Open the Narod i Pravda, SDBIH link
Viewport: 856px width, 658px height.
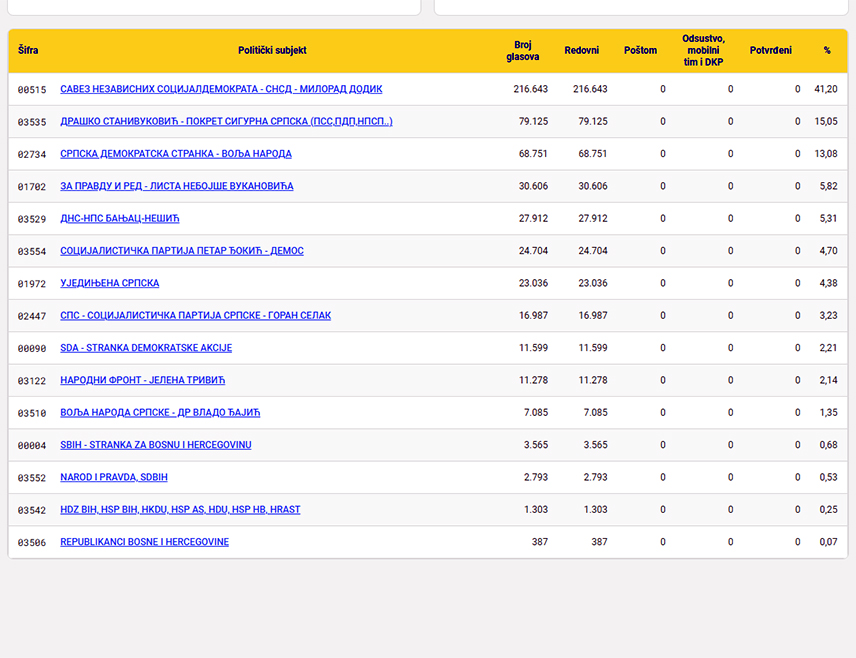(x=114, y=477)
